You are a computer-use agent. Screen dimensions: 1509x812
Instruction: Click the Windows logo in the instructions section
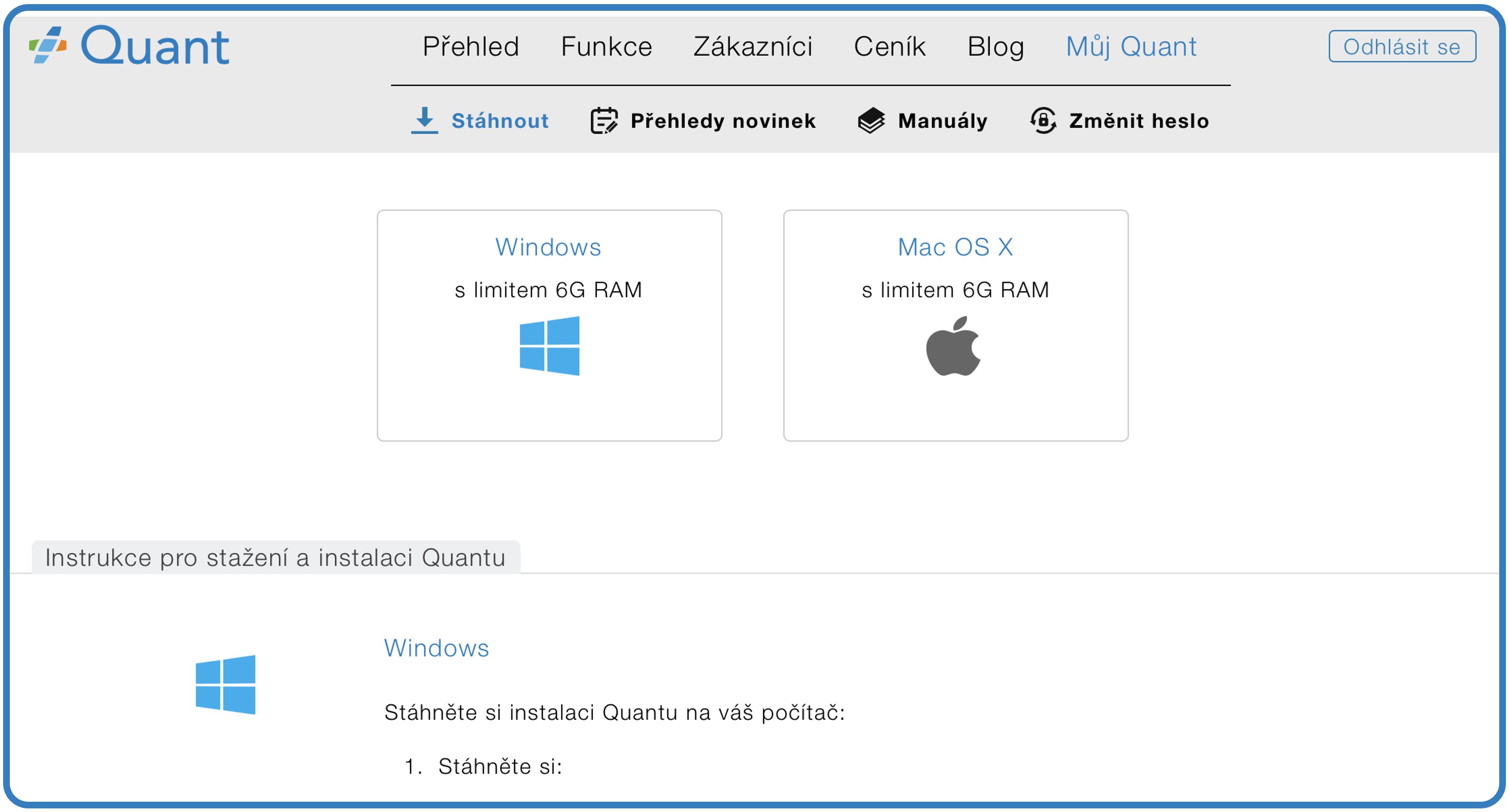pos(225,684)
